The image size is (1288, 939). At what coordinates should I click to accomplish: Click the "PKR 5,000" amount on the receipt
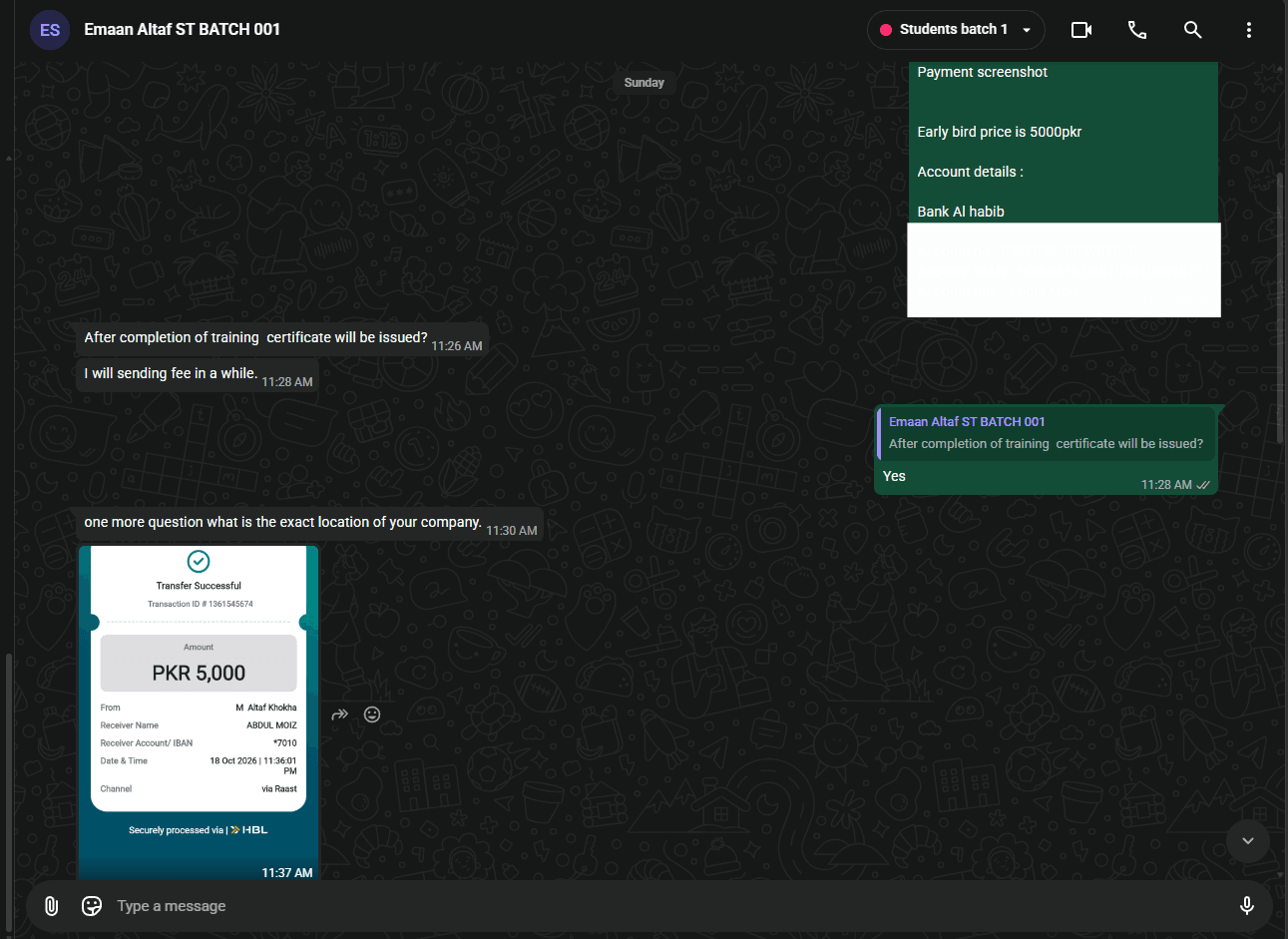tap(199, 674)
